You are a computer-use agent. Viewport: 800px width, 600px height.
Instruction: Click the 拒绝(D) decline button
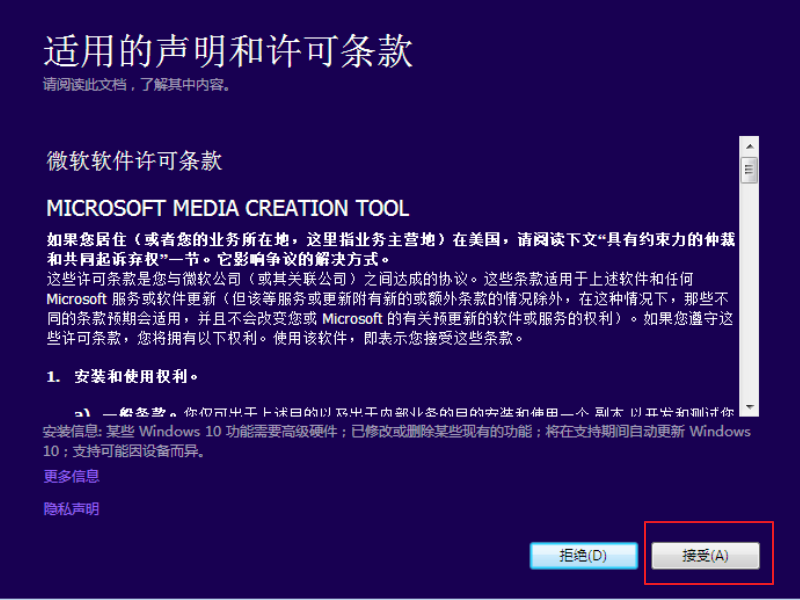point(584,555)
